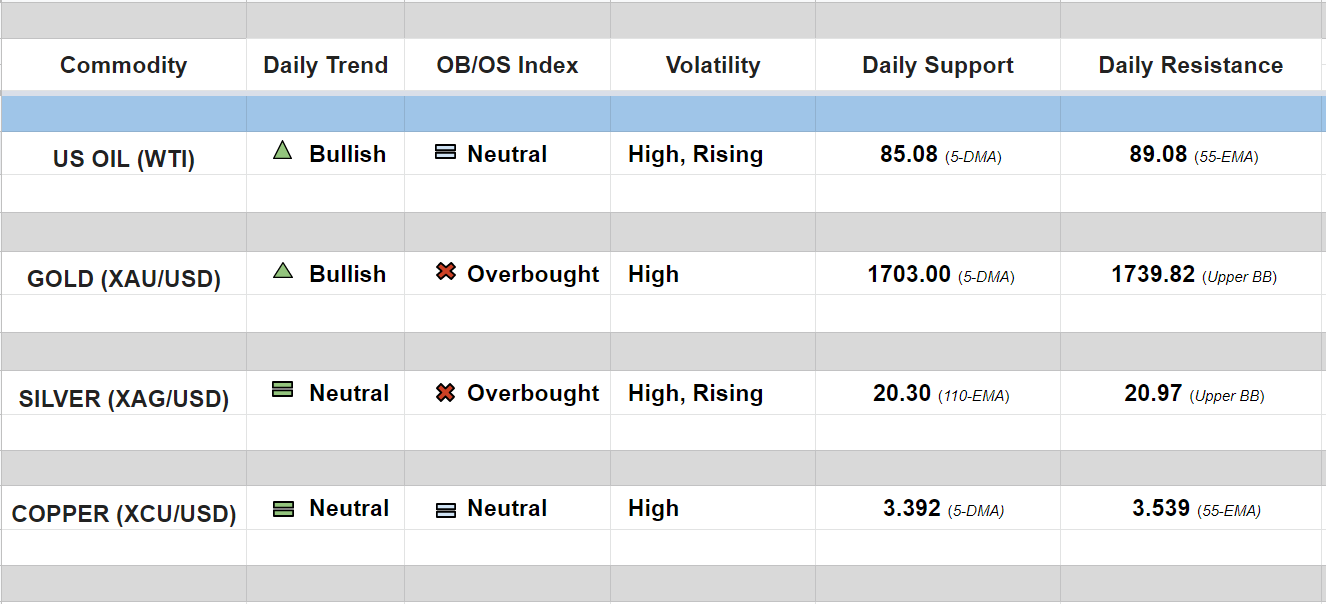
Task: Click the GOLD (XAU/USD) row label
Action: click(x=123, y=279)
